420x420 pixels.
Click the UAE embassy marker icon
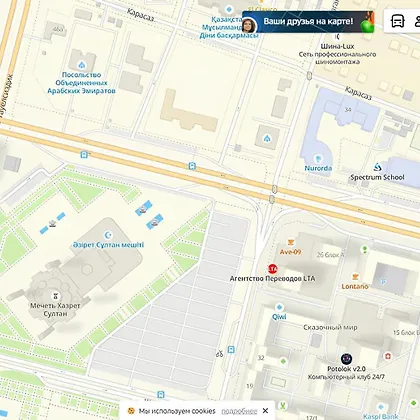(x=82, y=65)
